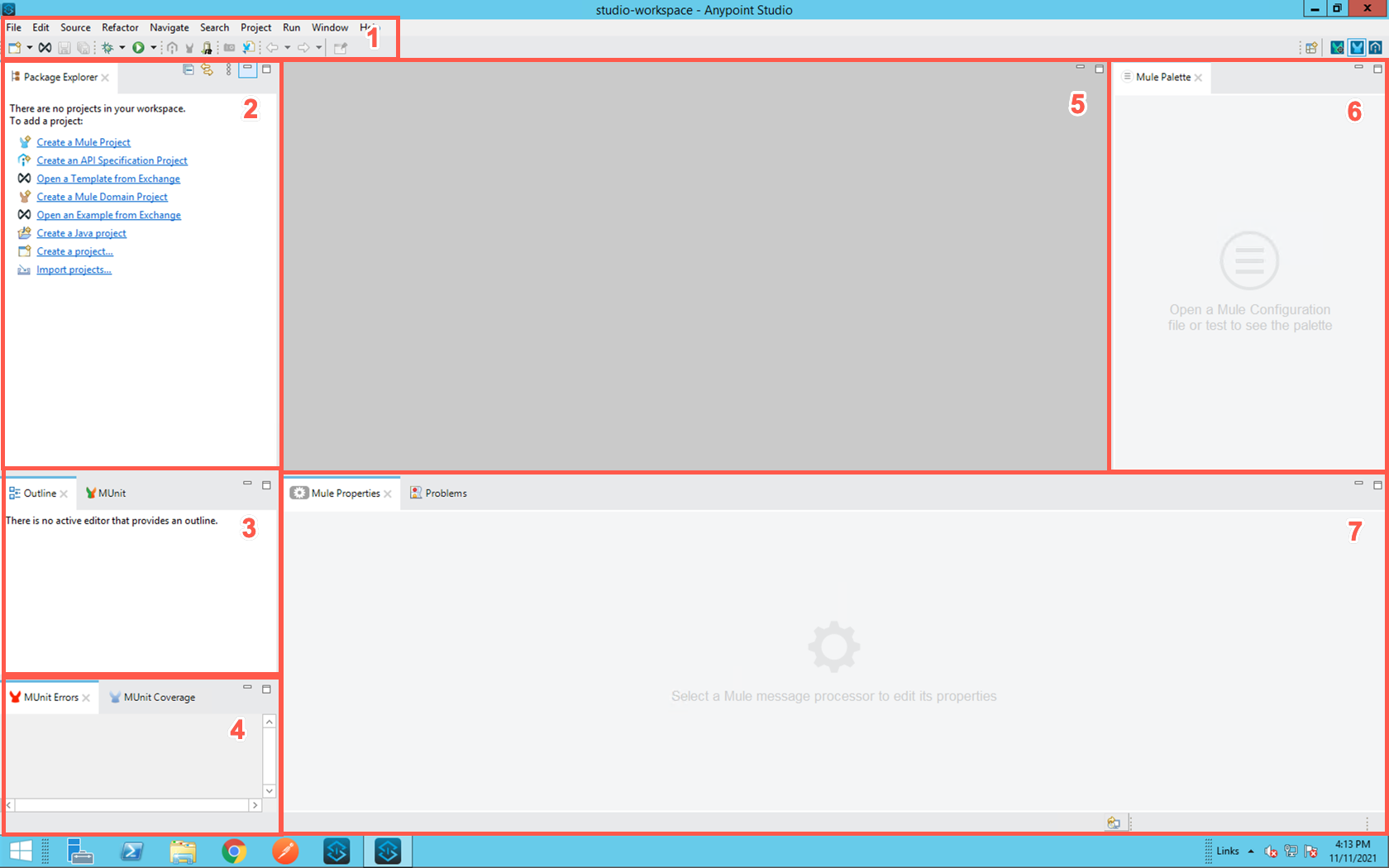This screenshot has height=868, width=1389.
Task: Click the New wizard toolbar icon
Action: coord(15,48)
